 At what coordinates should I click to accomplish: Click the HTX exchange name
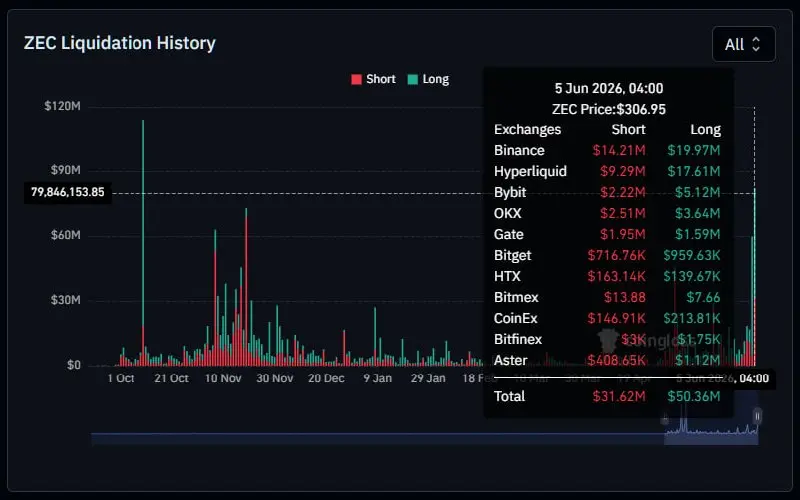click(x=507, y=276)
